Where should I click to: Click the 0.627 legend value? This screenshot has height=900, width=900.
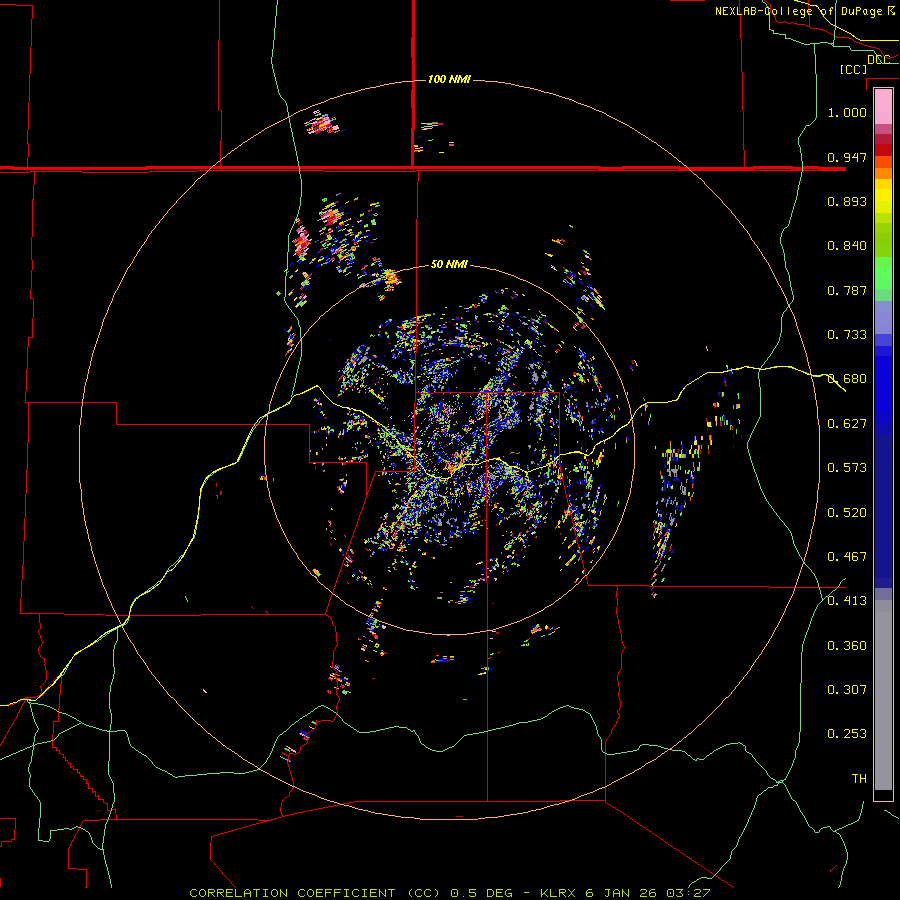coord(847,424)
